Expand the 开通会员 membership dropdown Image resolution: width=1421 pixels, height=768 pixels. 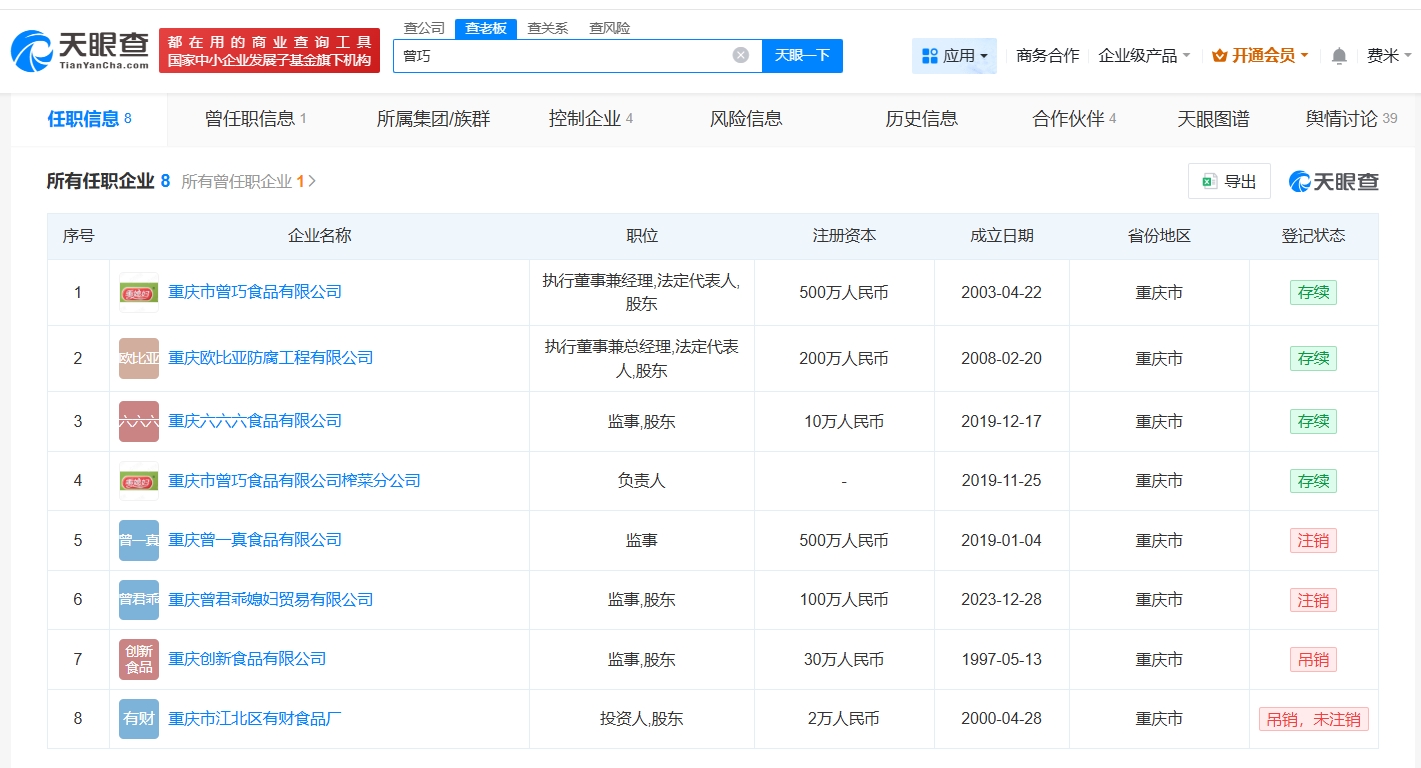tap(1260, 56)
